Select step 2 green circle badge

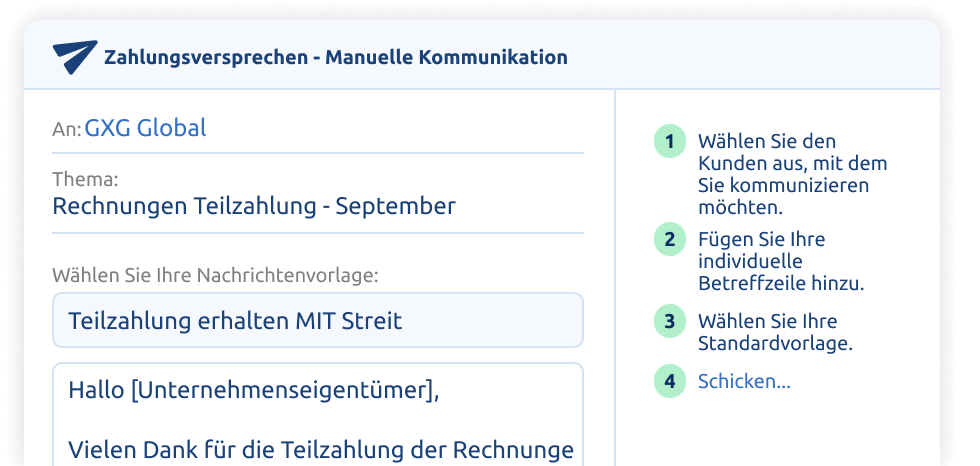tap(670, 239)
